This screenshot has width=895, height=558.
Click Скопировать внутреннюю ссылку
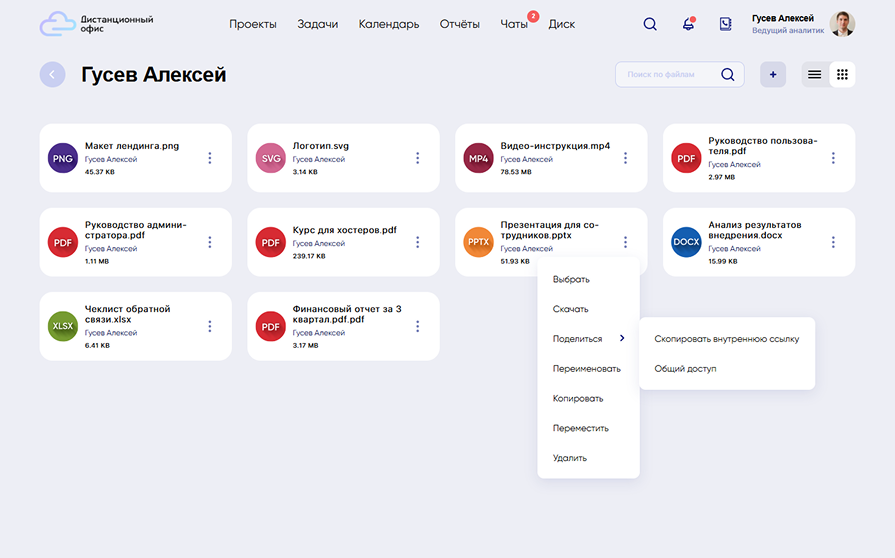tap(726, 339)
